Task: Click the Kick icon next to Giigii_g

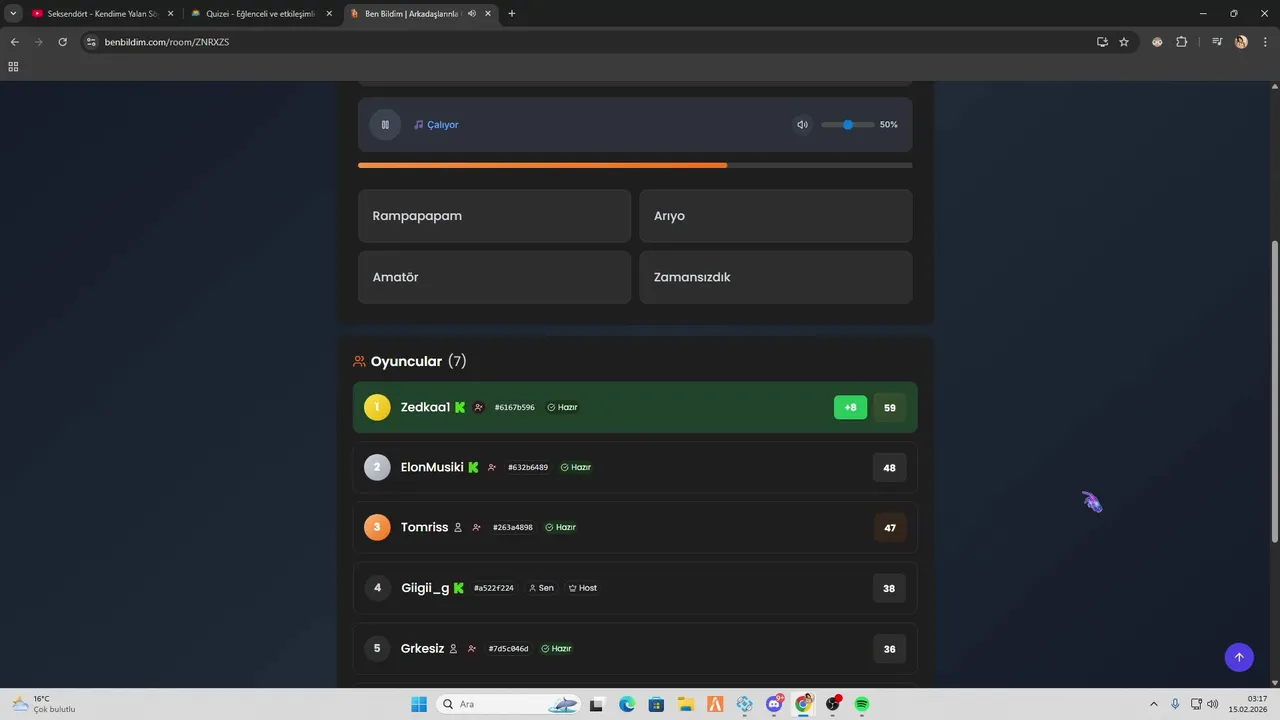Action: pos(459,588)
